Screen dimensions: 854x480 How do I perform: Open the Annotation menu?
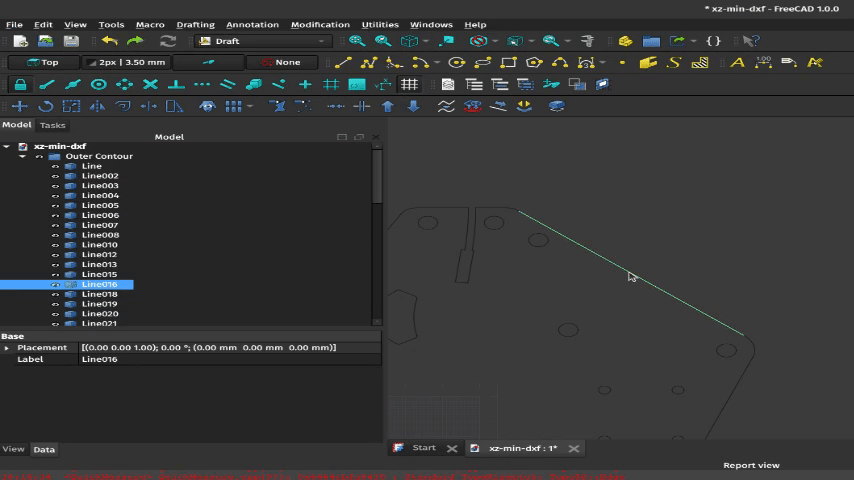point(252,25)
